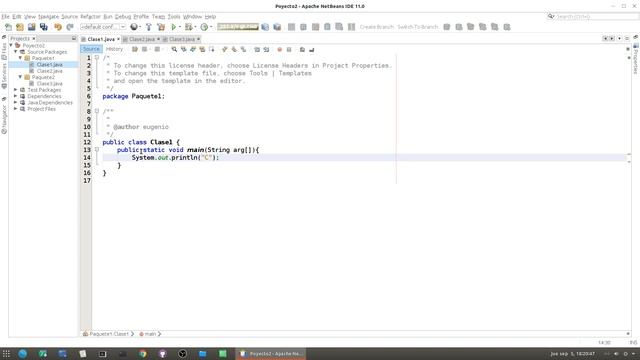Open Chrome from the taskbar
The height and width of the screenshot is (360, 640).
[x=142, y=353]
